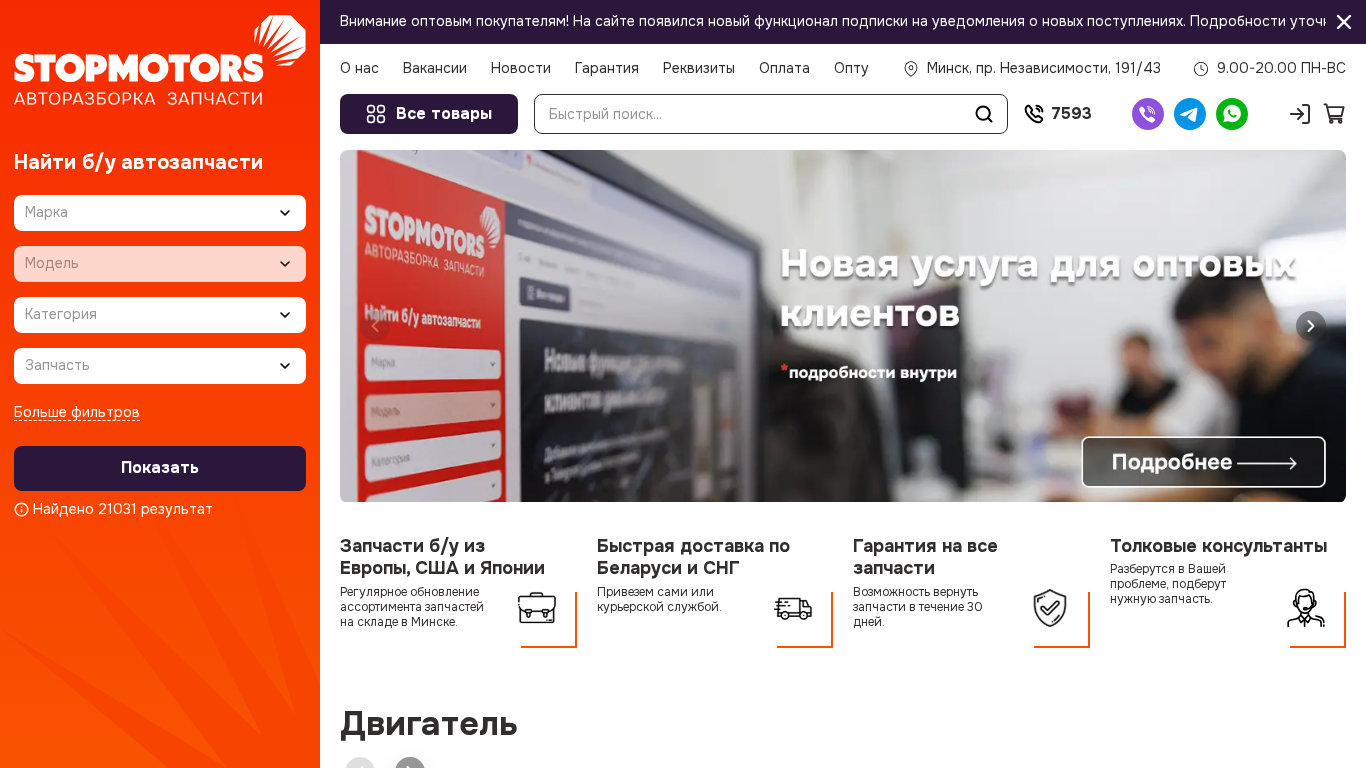Click the location pin icon
Viewport: 1366px width, 768px height.
point(911,69)
